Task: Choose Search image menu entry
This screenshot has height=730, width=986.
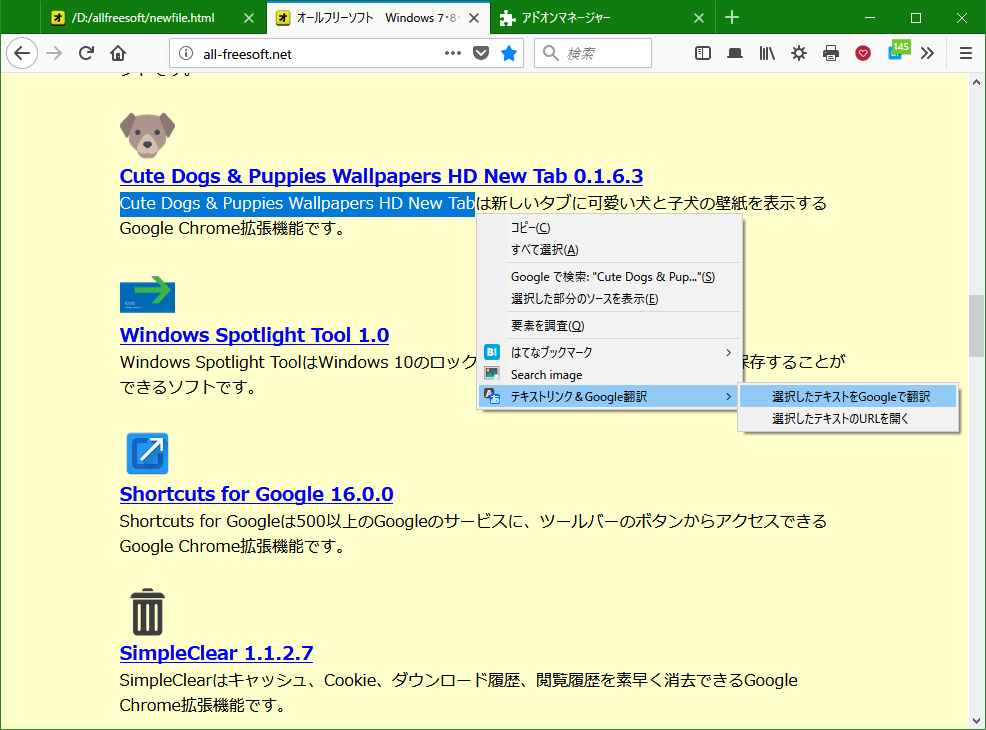Action: tap(610, 375)
